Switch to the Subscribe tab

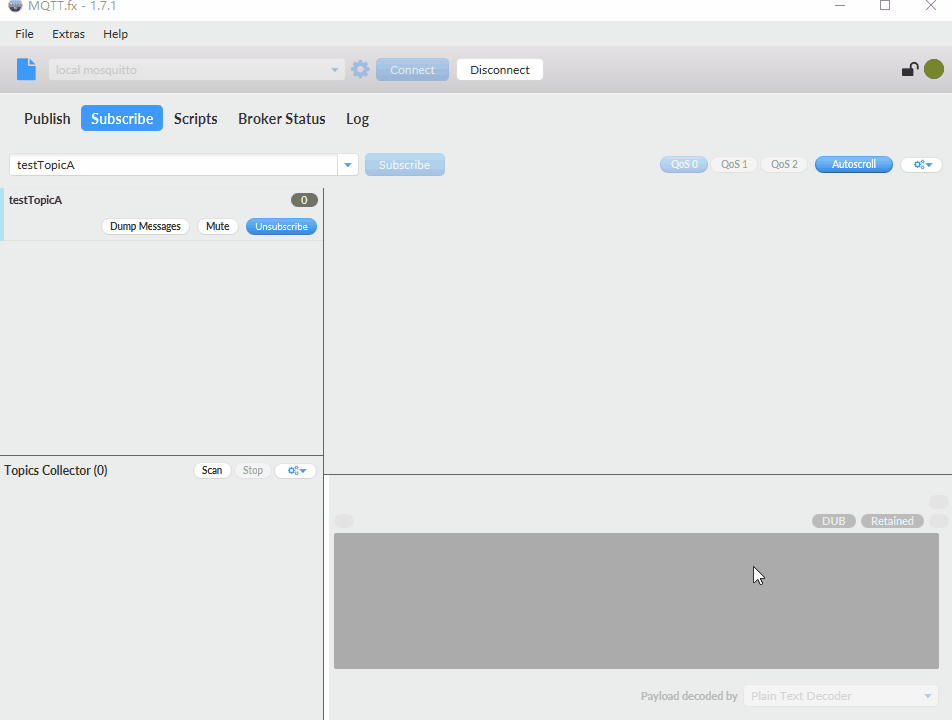(x=122, y=118)
